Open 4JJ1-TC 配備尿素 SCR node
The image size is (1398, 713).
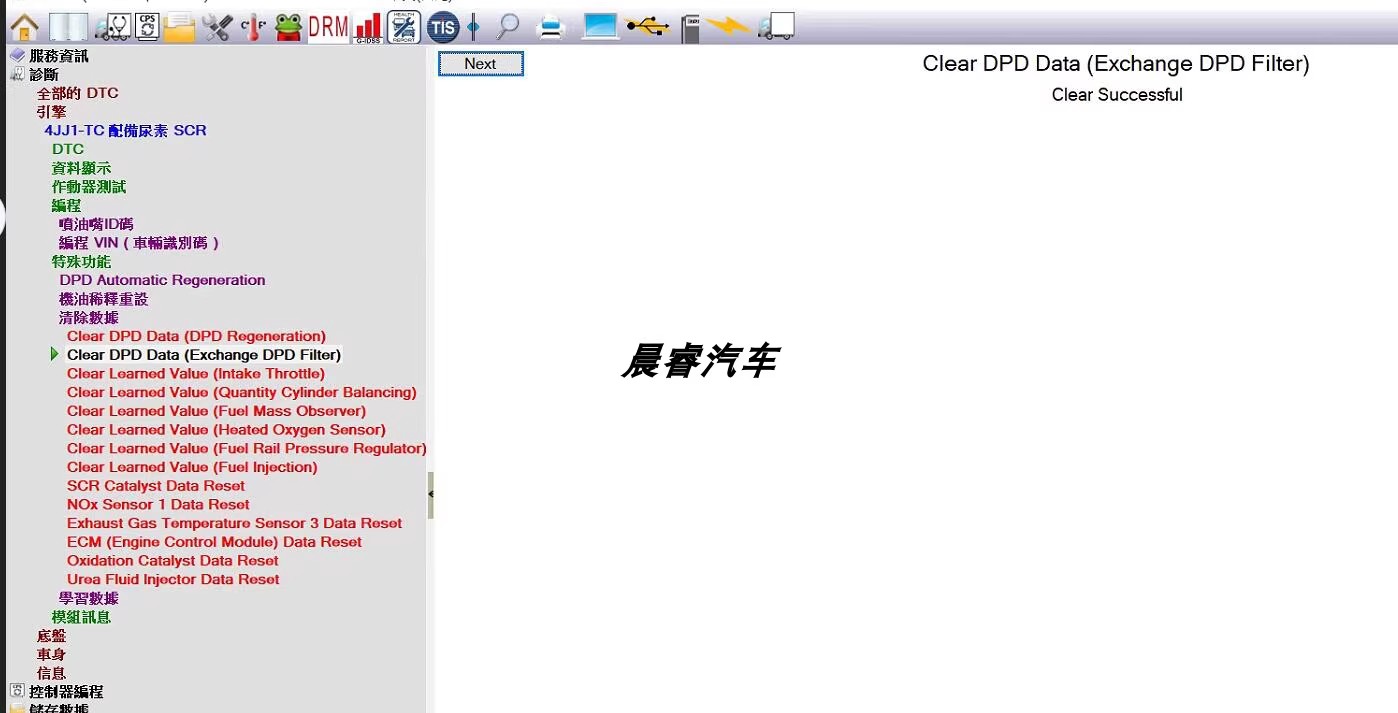[126, 131]
